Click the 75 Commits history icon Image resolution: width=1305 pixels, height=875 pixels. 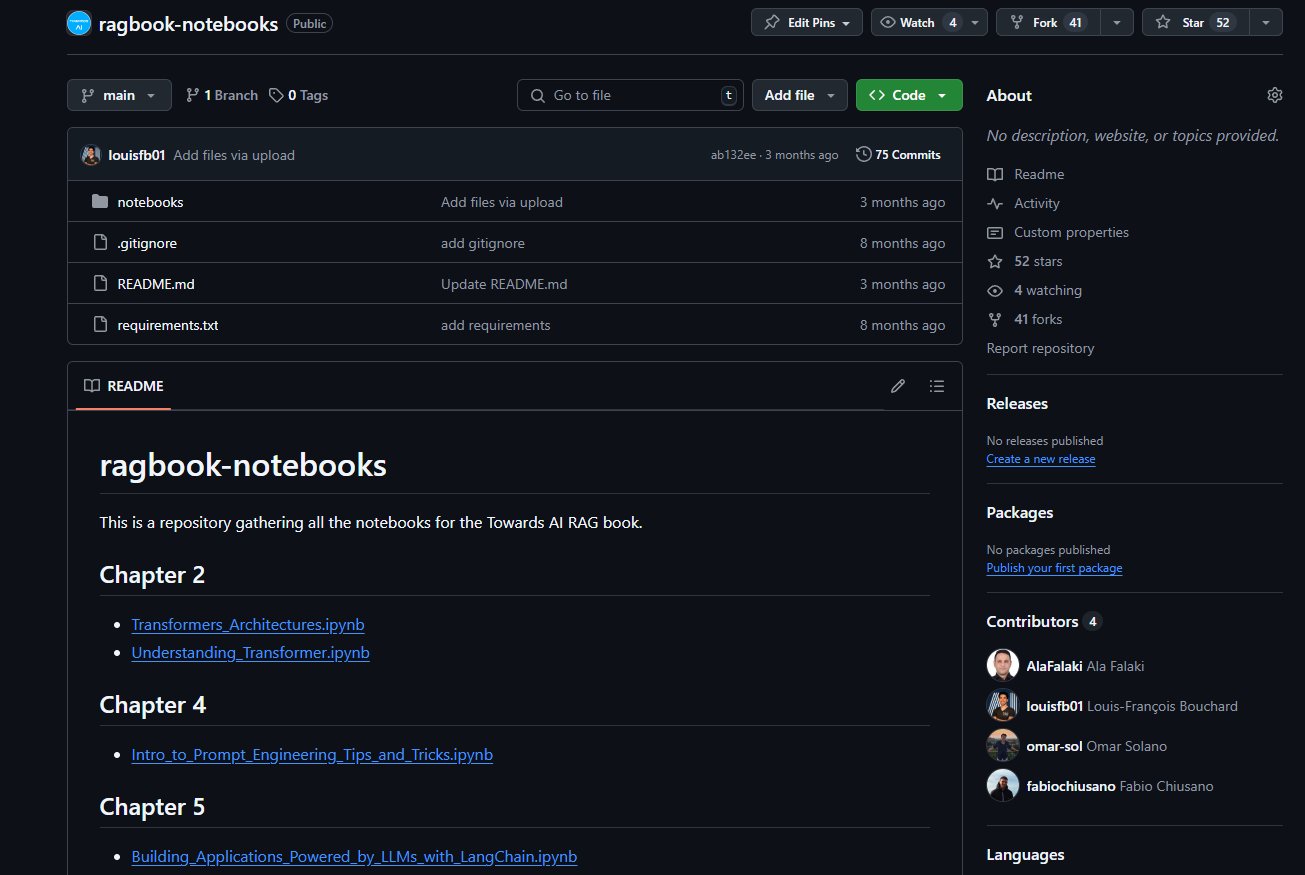coord(864,155)
